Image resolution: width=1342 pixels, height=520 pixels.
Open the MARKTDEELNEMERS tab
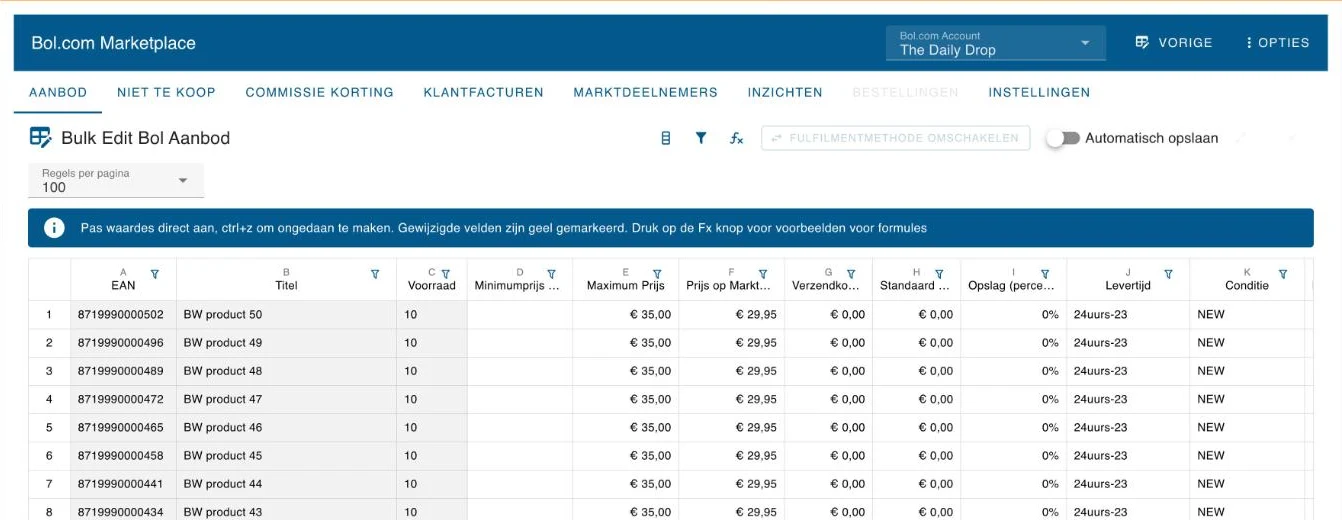click(646, 92)
